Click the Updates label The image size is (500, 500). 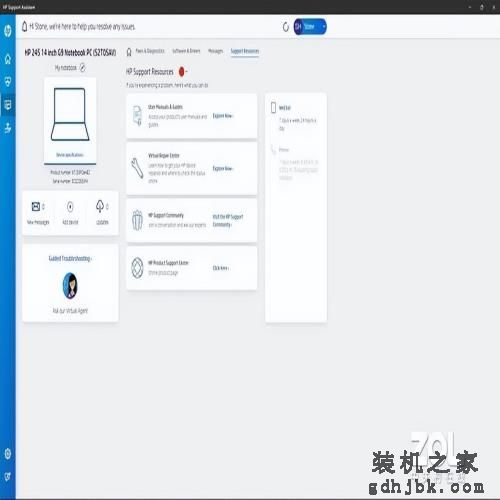tap(102, 222)
